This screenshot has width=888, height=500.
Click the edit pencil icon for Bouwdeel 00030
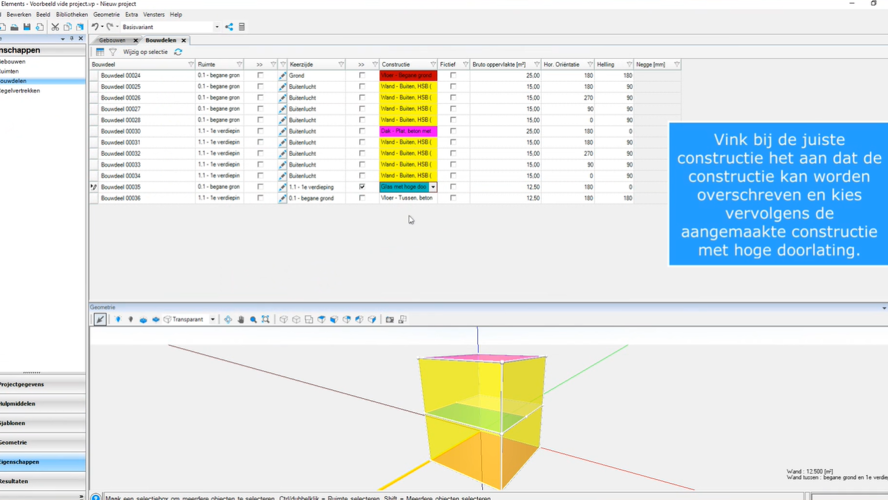pyautogui.click(x=283, y=131)
